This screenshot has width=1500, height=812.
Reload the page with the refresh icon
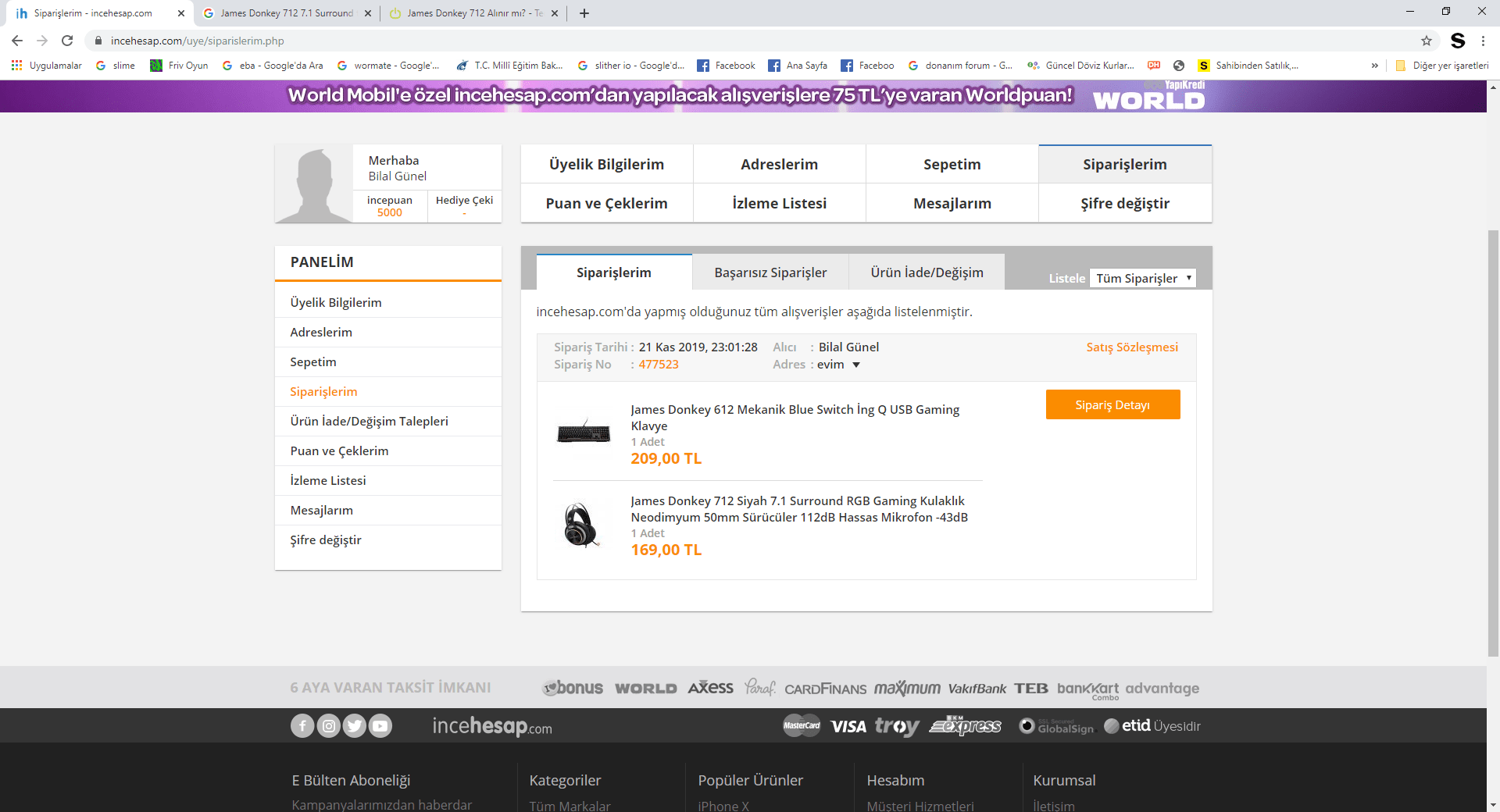pos(67,41)
